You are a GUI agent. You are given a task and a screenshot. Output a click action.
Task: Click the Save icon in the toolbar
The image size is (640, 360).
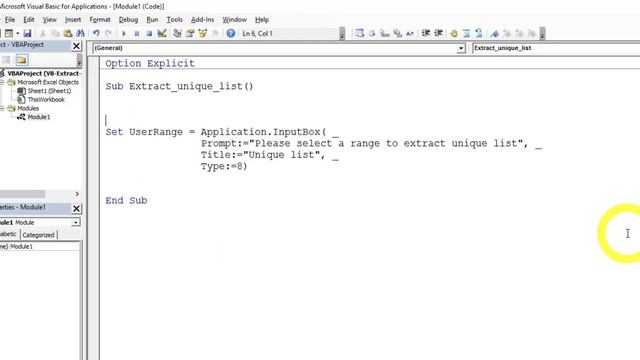27,33
